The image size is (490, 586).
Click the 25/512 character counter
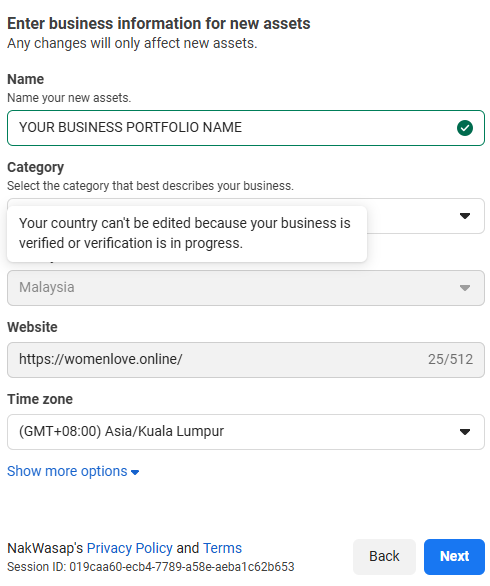(450, 360)
